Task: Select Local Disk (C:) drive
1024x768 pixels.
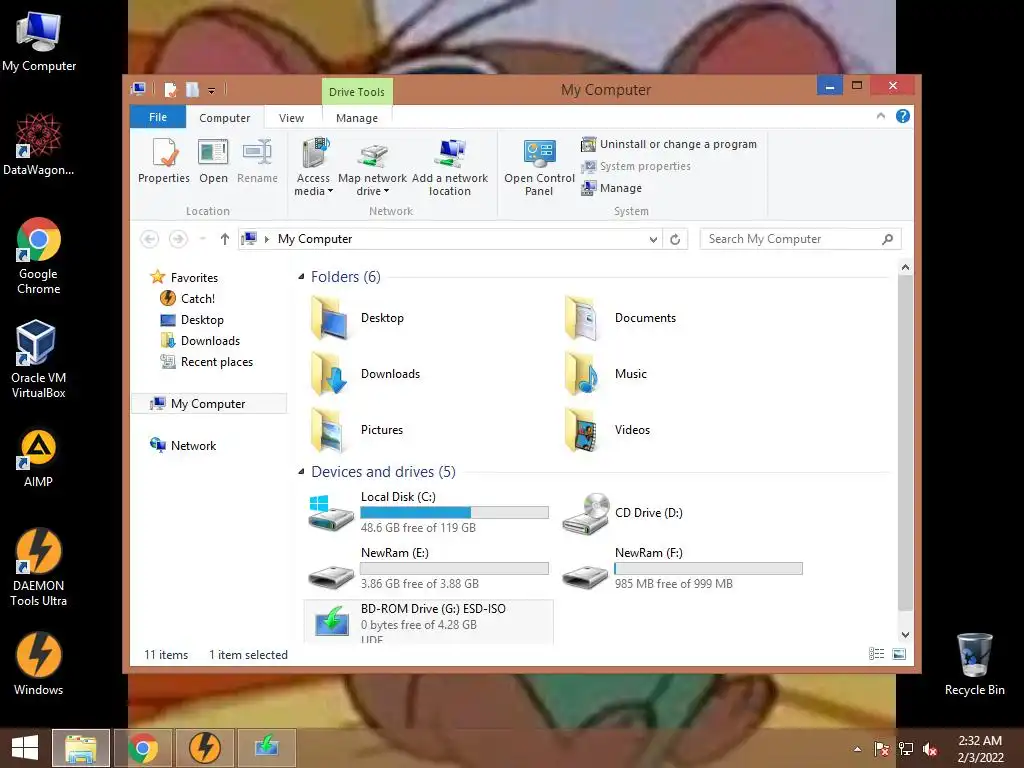Action: (428, 513)
